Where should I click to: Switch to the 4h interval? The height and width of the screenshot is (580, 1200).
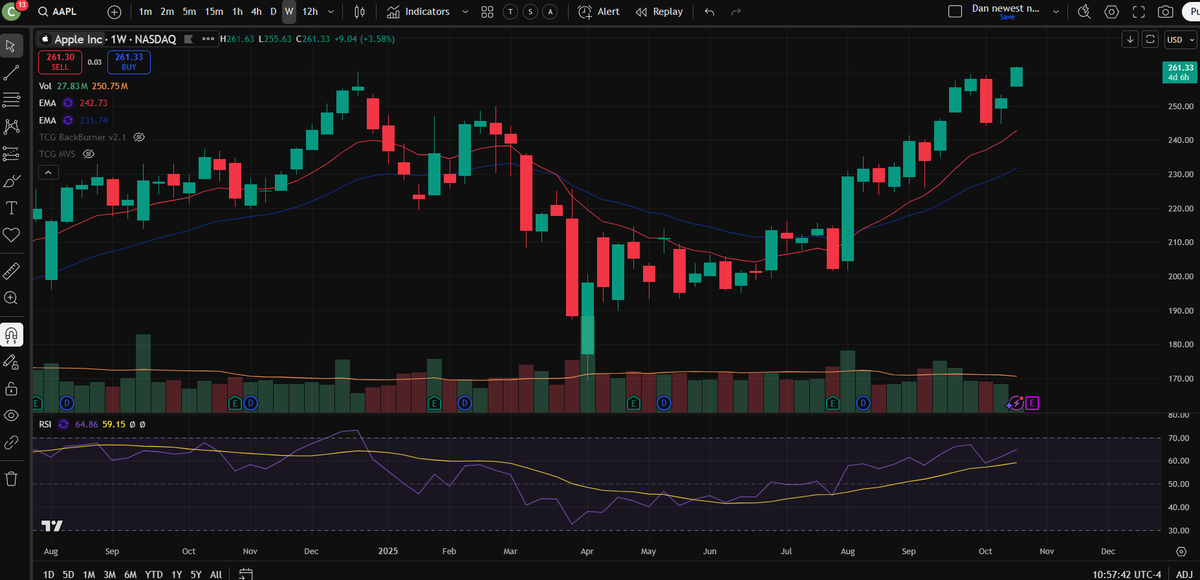coord(257,12)
